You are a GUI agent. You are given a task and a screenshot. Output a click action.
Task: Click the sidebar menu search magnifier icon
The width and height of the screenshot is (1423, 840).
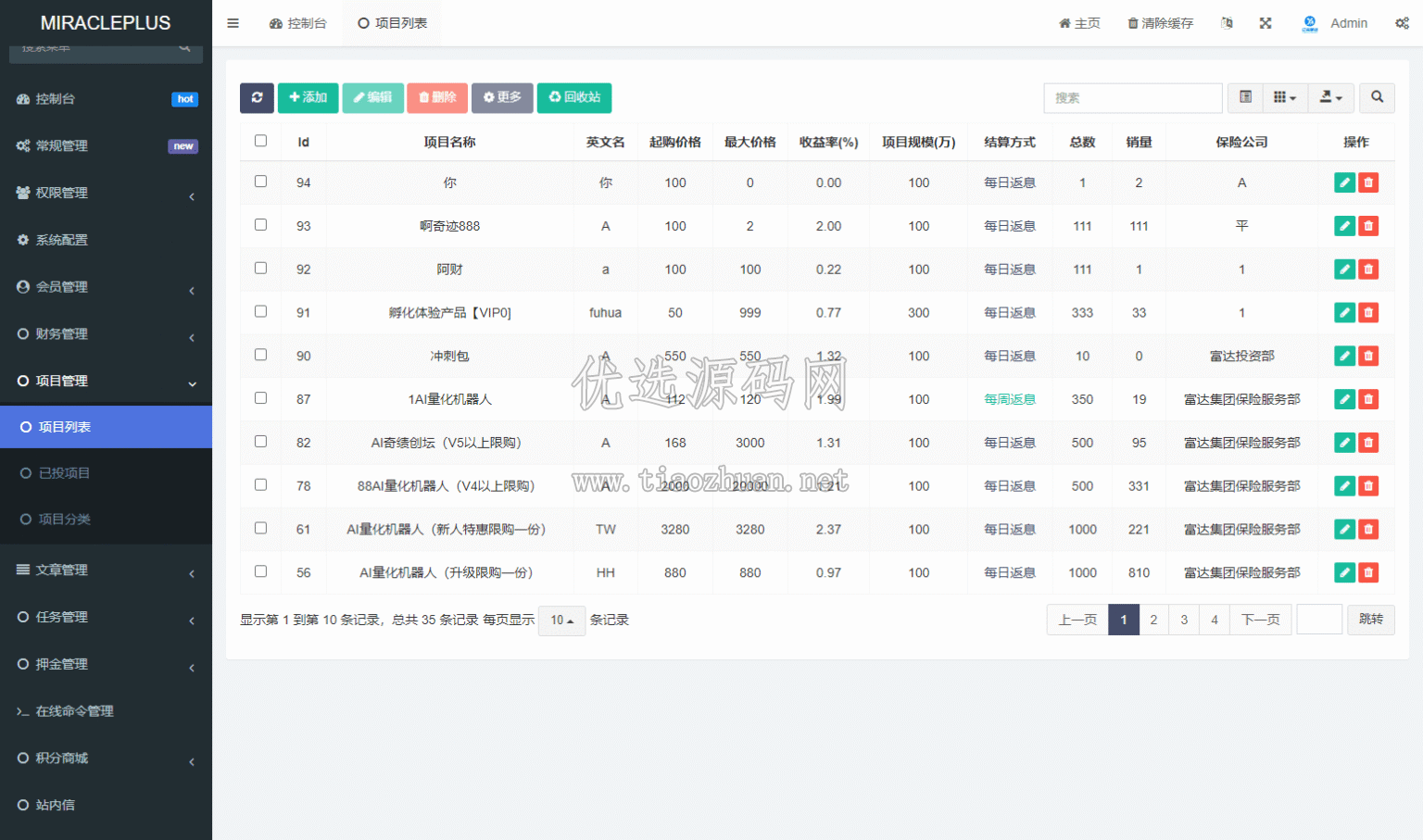184,47
